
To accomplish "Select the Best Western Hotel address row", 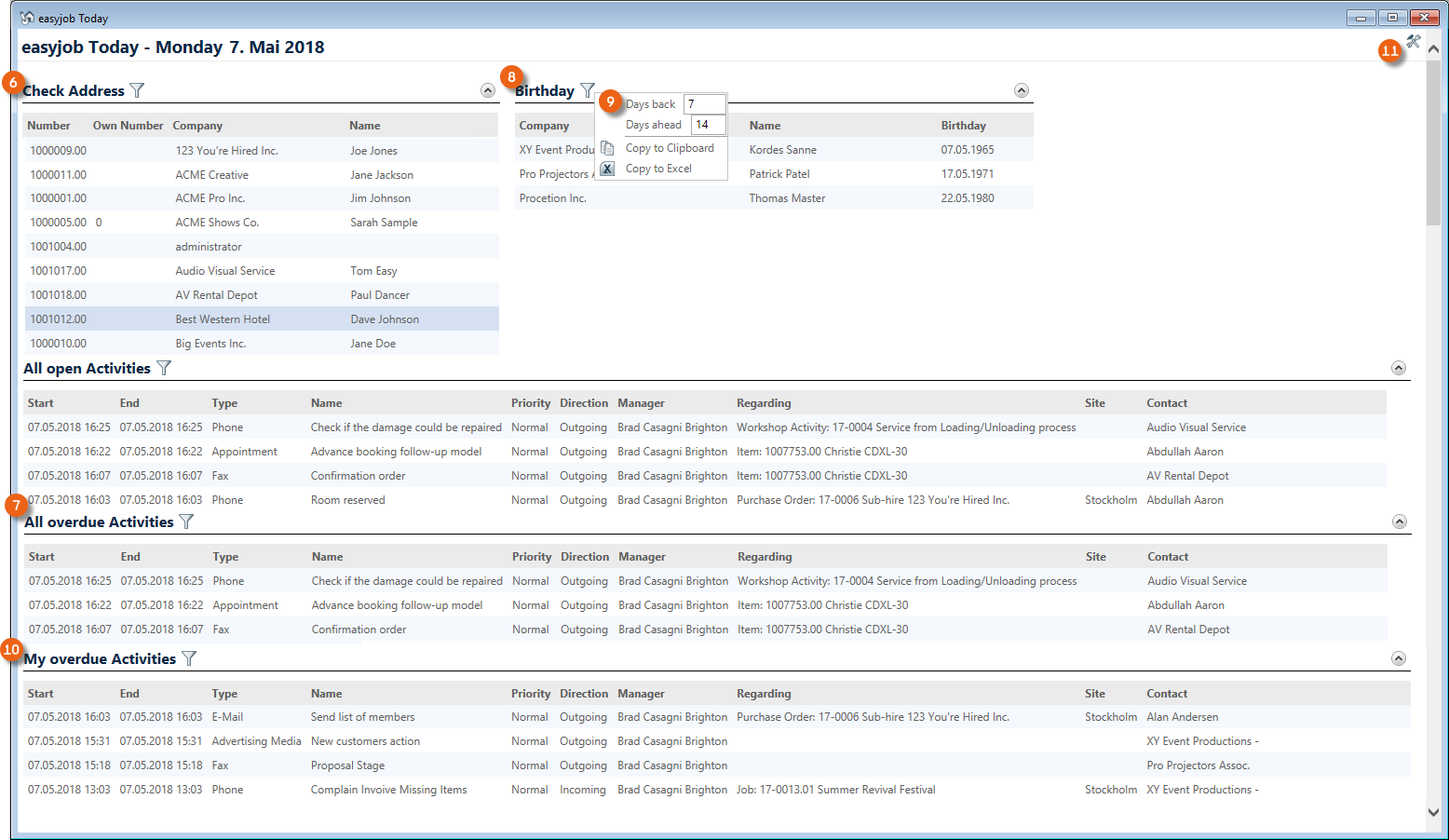I will [223, 319].
